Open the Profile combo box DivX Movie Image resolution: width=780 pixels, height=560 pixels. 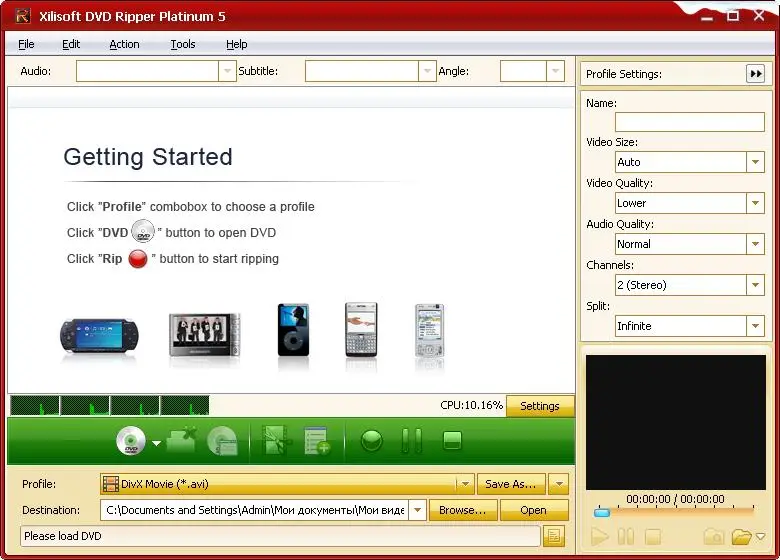pos(287,484)
